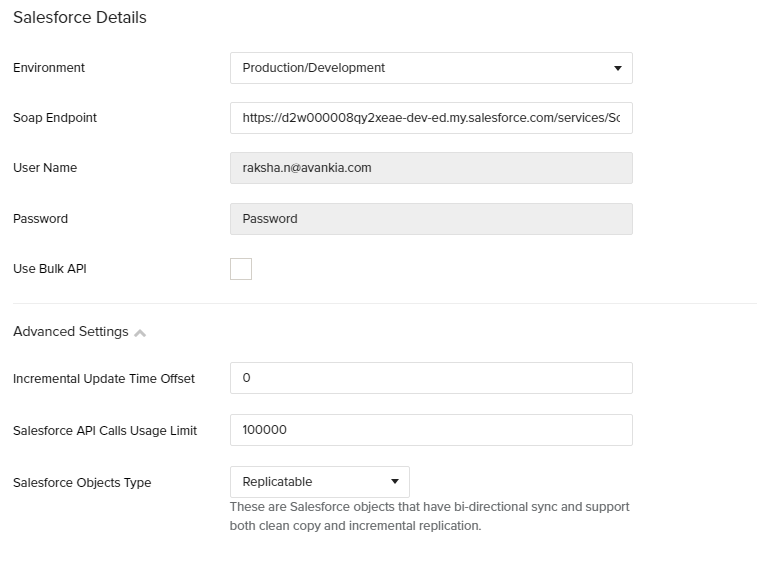Click the Incremental Update Time Offset field

point(430,378)
